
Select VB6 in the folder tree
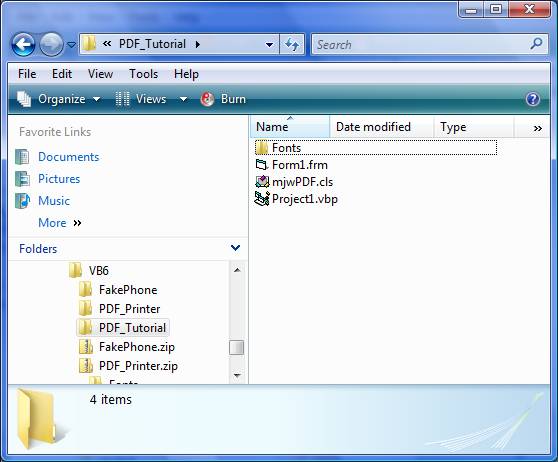click(99, 271)
